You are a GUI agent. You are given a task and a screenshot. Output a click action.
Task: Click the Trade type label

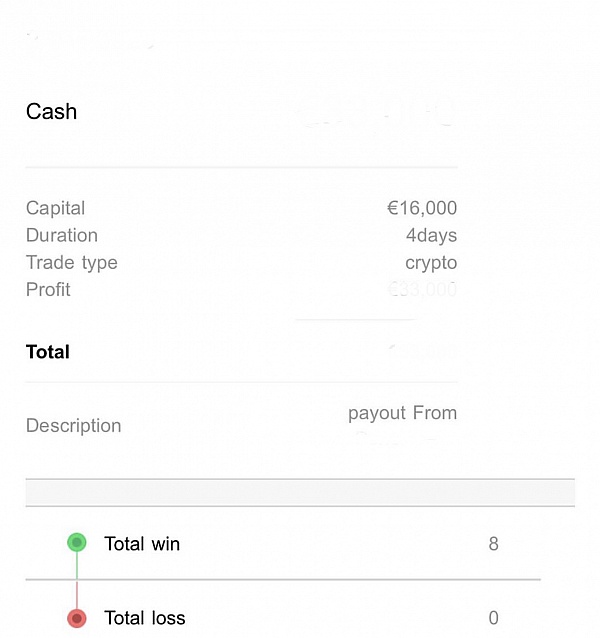point(72,263)
